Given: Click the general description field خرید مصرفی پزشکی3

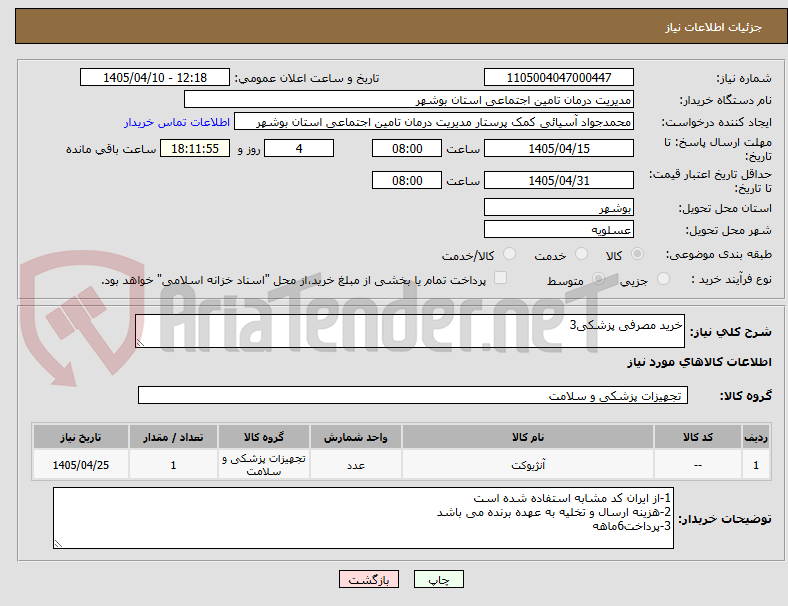Looking at the screenshot, I should click(x=410, y=331).
